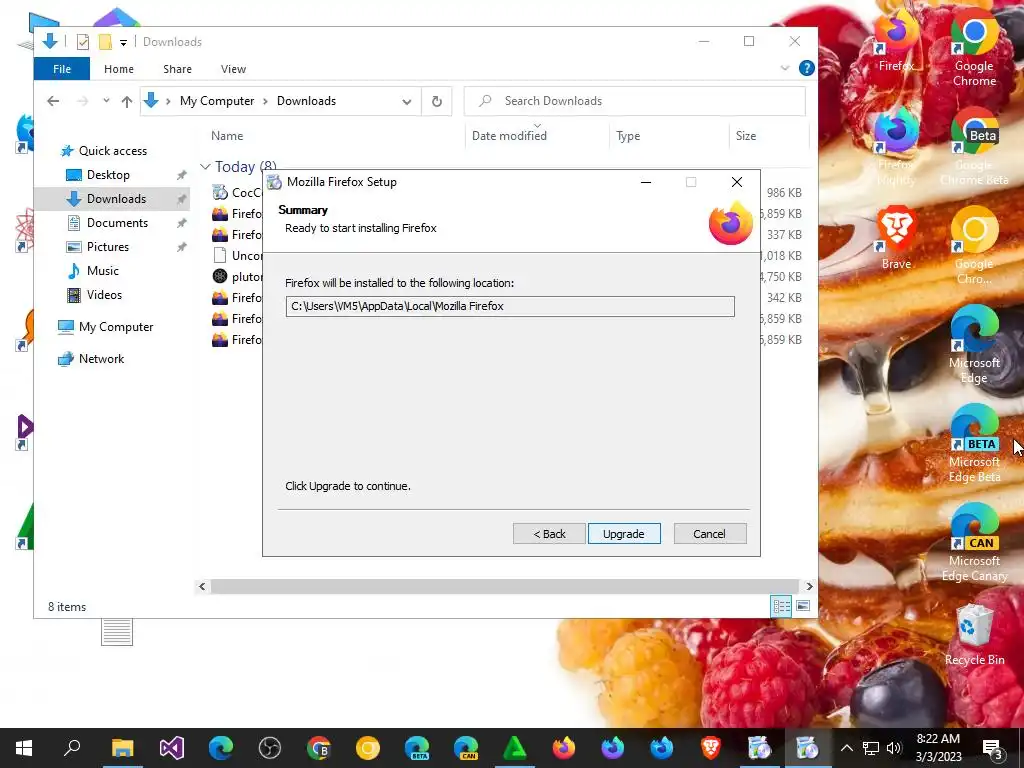Screen dimensions: 1024x768
Task: Open Visual Studio from taskbar
Action: coord(172,748)
